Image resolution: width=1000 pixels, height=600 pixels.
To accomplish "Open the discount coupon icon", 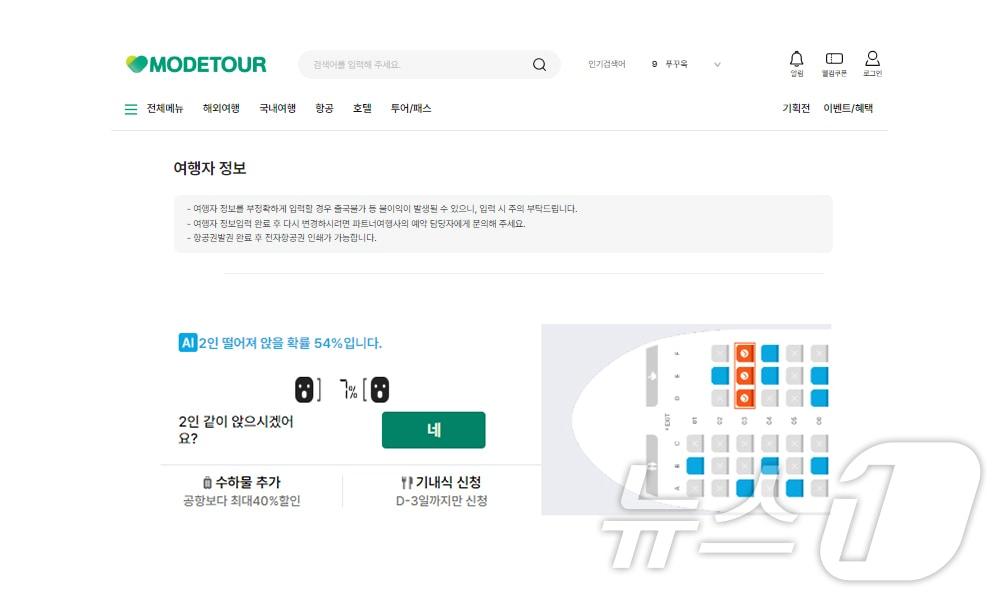I will point(834,59).
